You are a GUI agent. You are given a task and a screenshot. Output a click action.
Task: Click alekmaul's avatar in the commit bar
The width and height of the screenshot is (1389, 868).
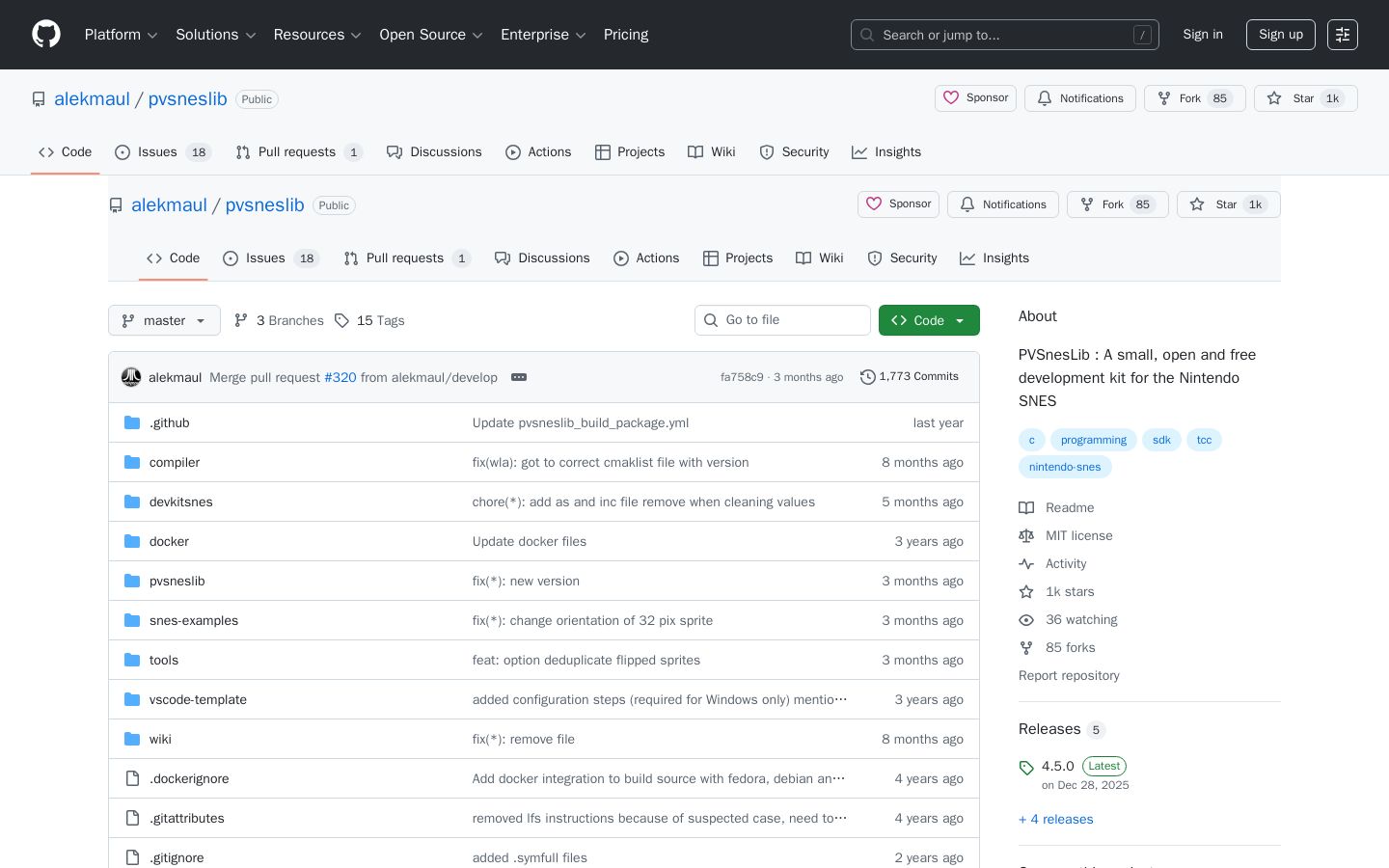[131, 377]
